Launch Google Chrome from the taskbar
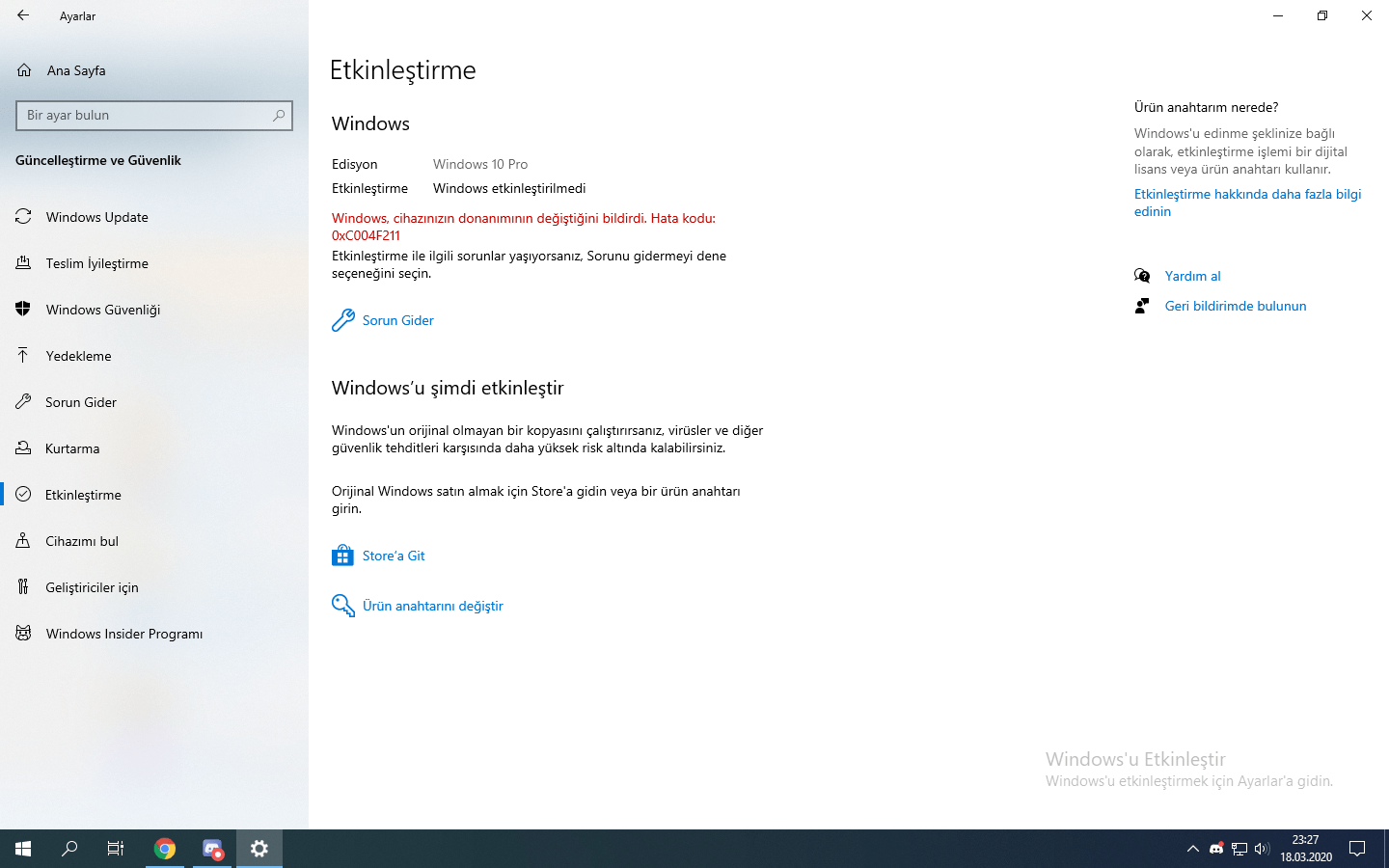Image resolution: width=1389 pixels, height=868 pixels. click(165, 849)
